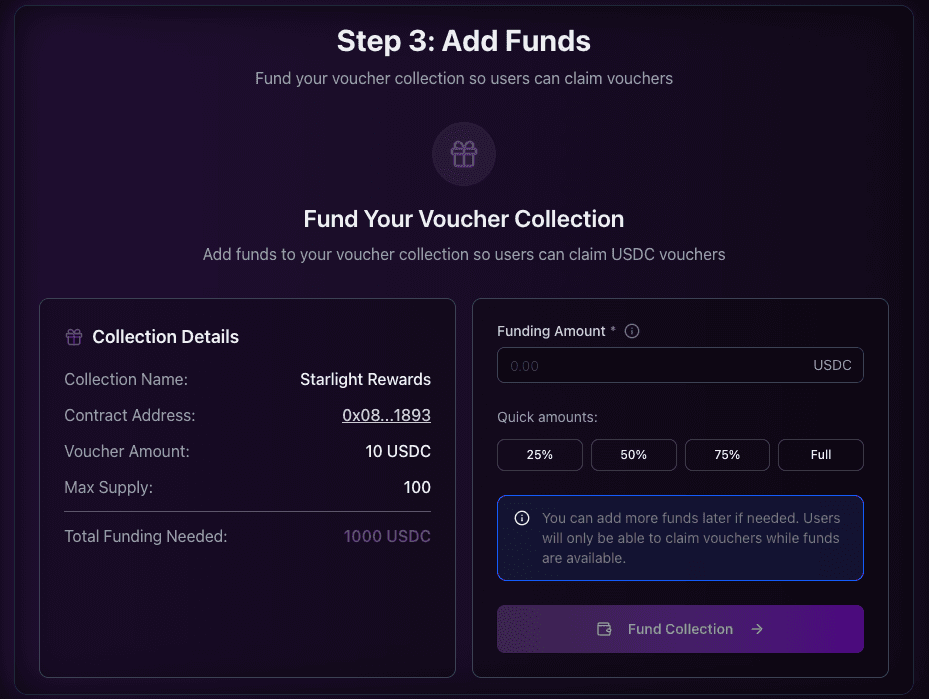Click the 1000 USDC total funding value

[x=387, y=536]
